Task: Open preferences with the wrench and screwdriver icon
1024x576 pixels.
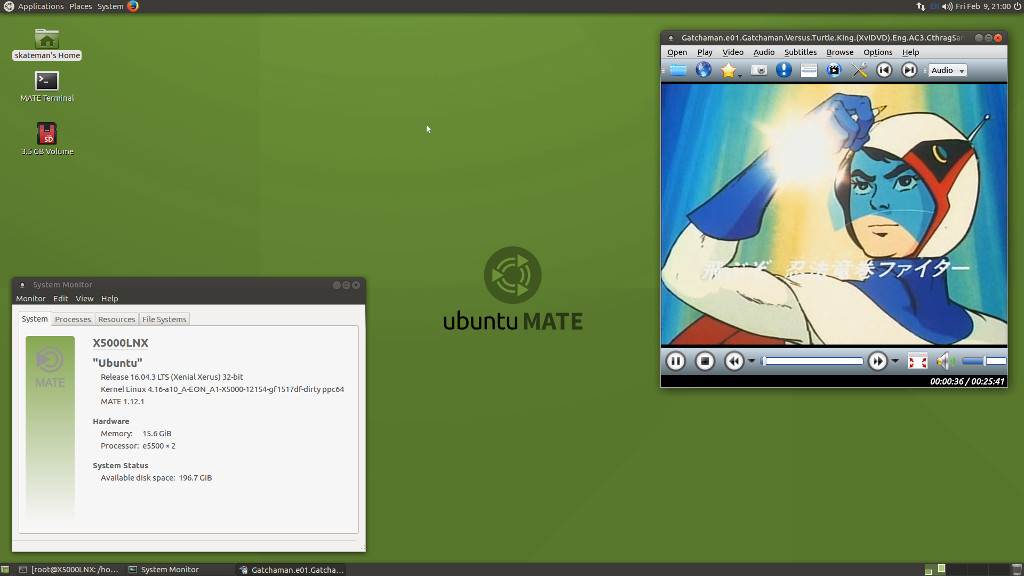Action: click(859, 70)
